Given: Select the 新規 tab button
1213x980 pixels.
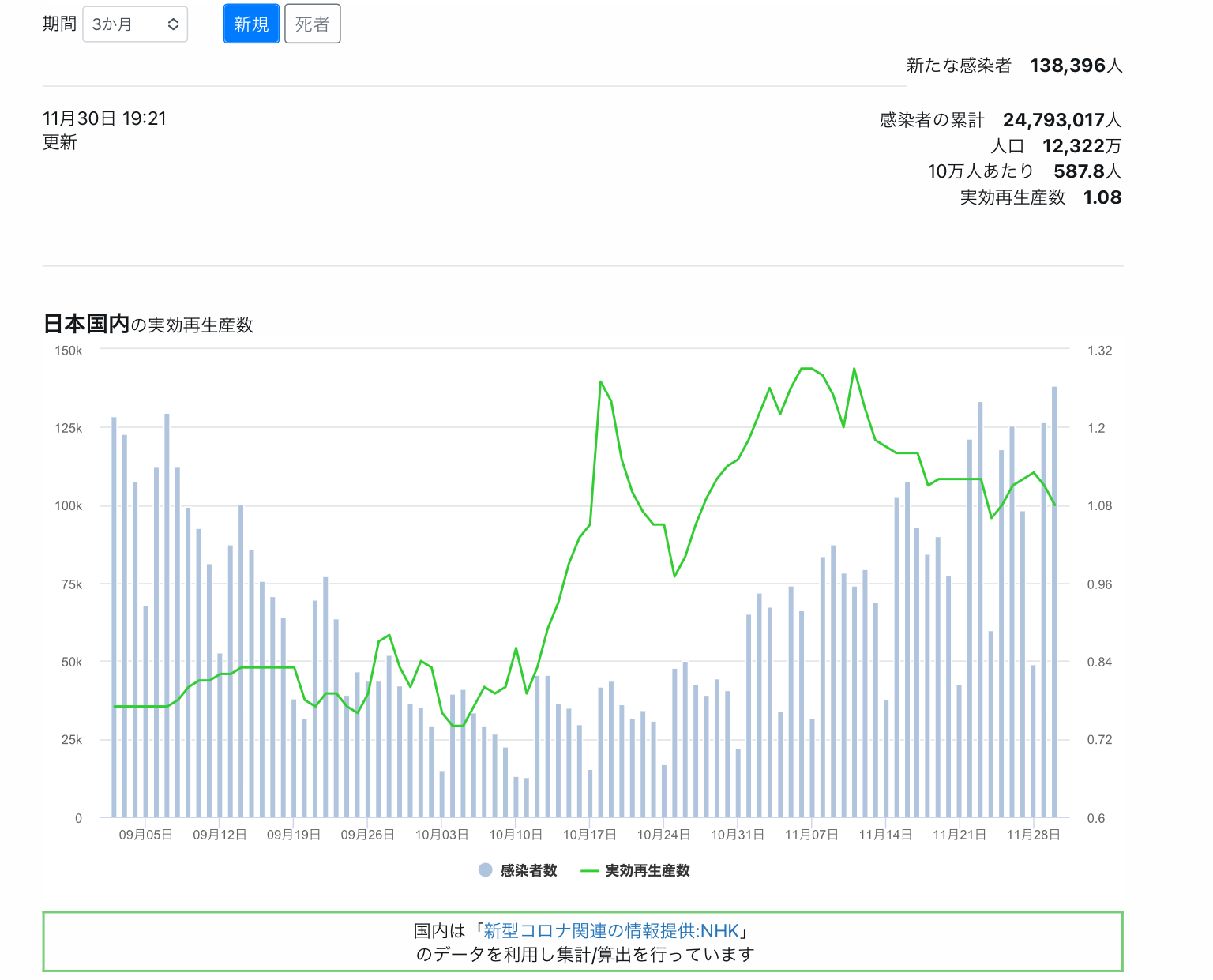Looking at the screenshot, I should tap(251, 24).
